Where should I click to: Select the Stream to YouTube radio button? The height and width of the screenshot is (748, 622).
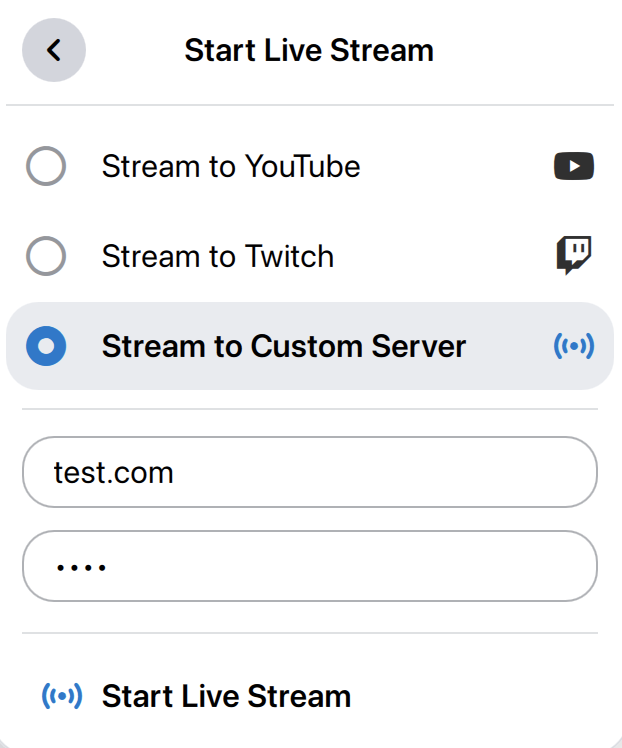click(46, 166)
